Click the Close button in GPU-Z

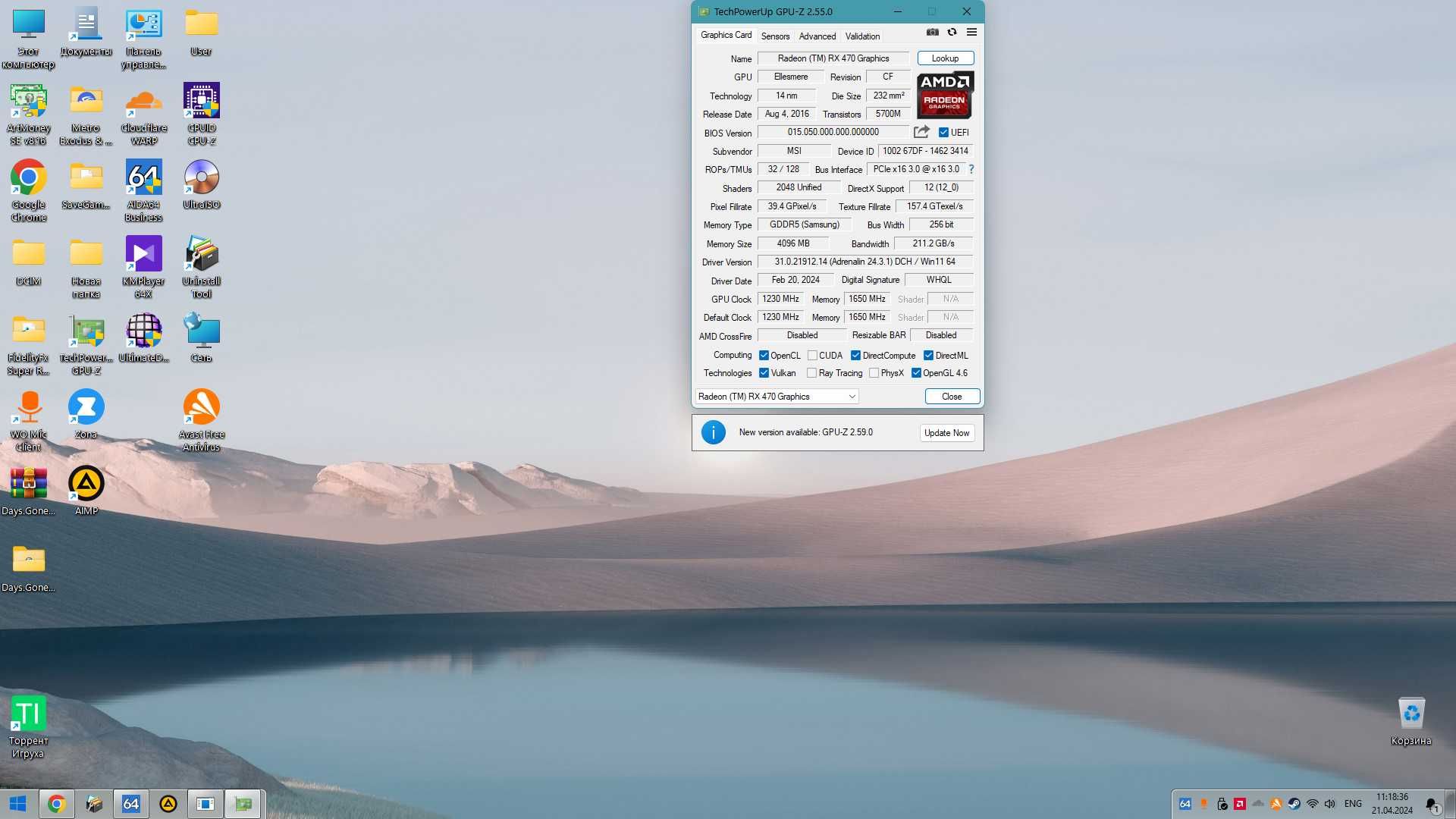coord(952,397)
